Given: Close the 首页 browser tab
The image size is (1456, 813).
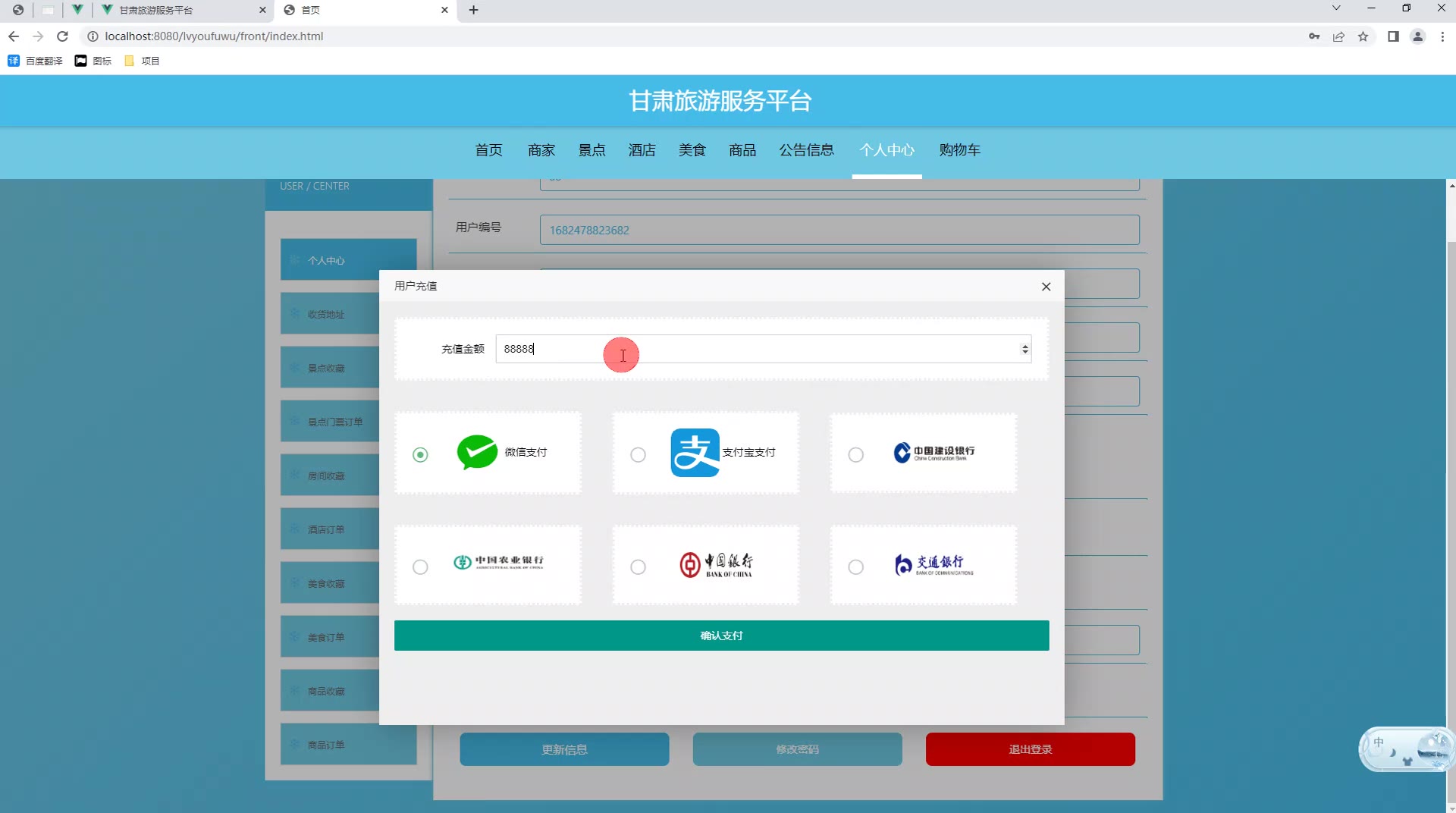Looking at the screenshot, I should [444, 10].
